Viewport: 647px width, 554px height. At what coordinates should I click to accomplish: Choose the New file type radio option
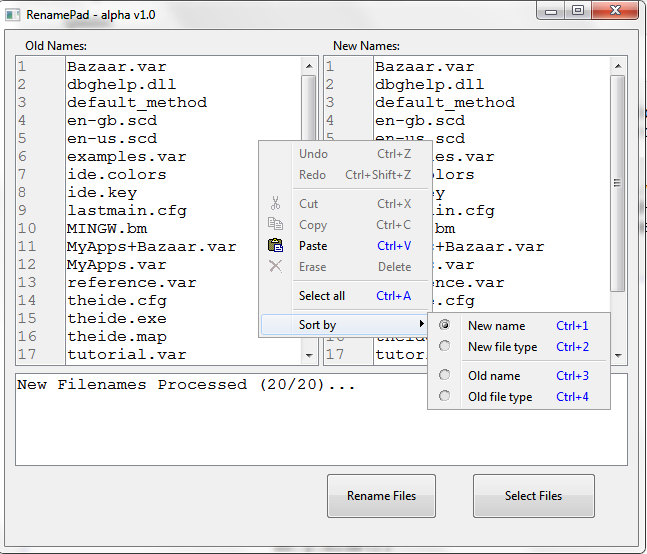point(445,347)
